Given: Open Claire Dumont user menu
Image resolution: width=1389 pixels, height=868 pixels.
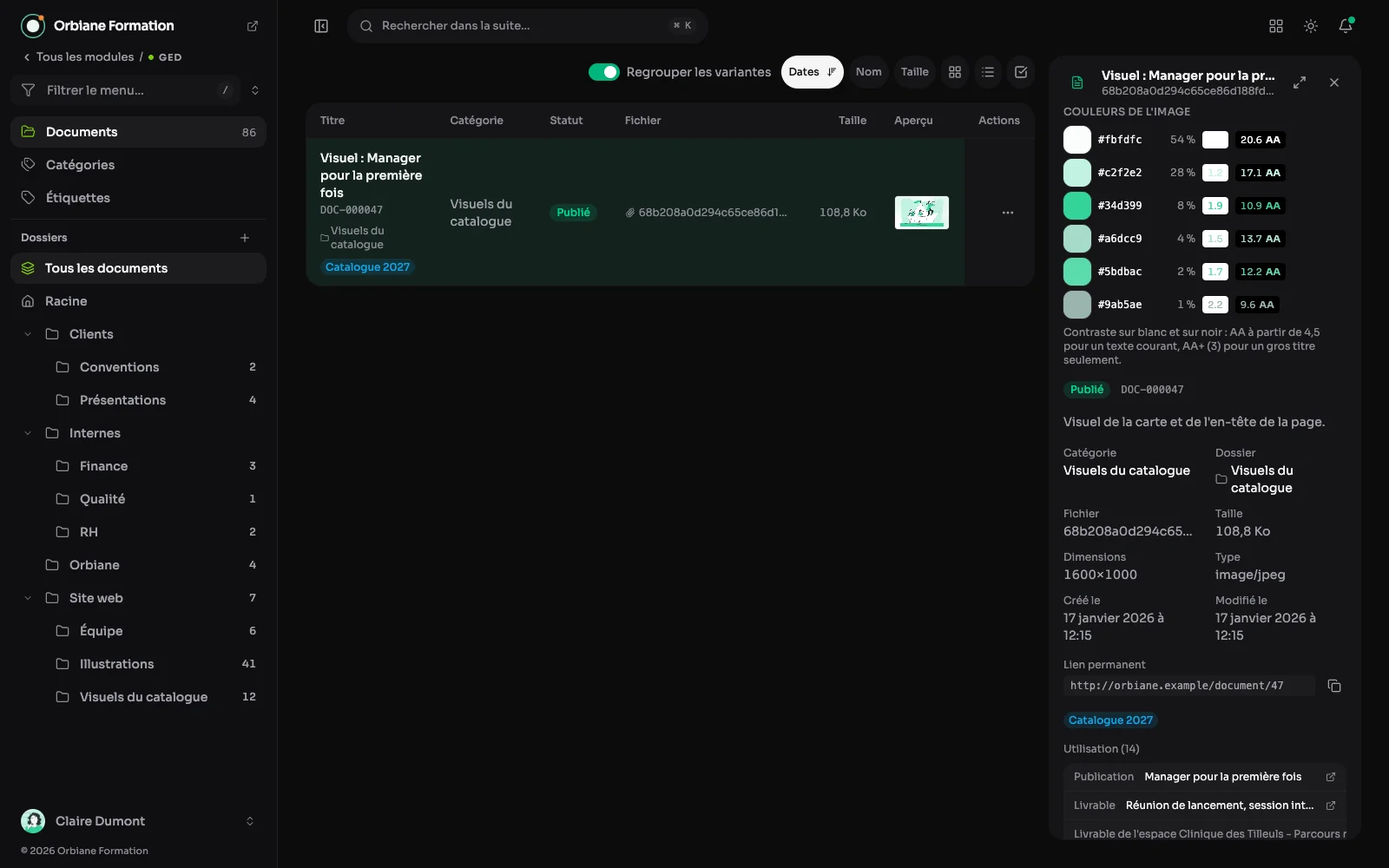Looking at the screenshot, I should point(139,821).
